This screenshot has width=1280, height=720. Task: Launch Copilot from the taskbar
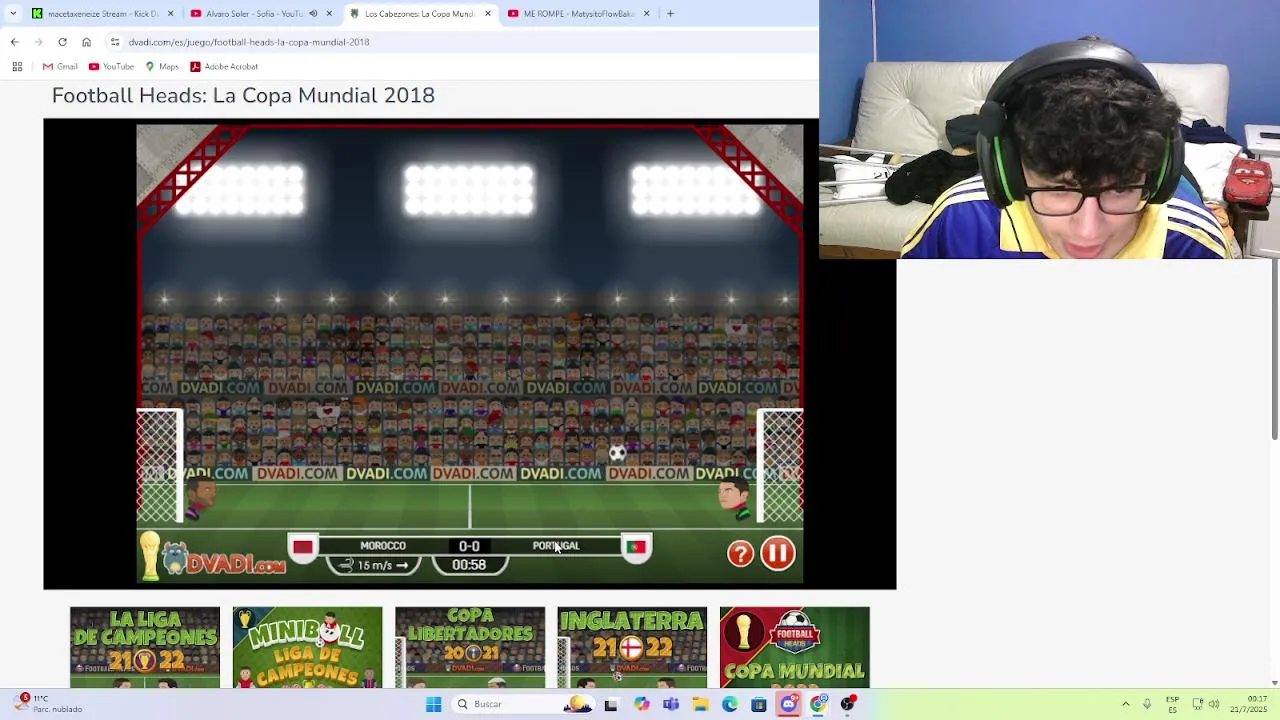tap(641, 704)
